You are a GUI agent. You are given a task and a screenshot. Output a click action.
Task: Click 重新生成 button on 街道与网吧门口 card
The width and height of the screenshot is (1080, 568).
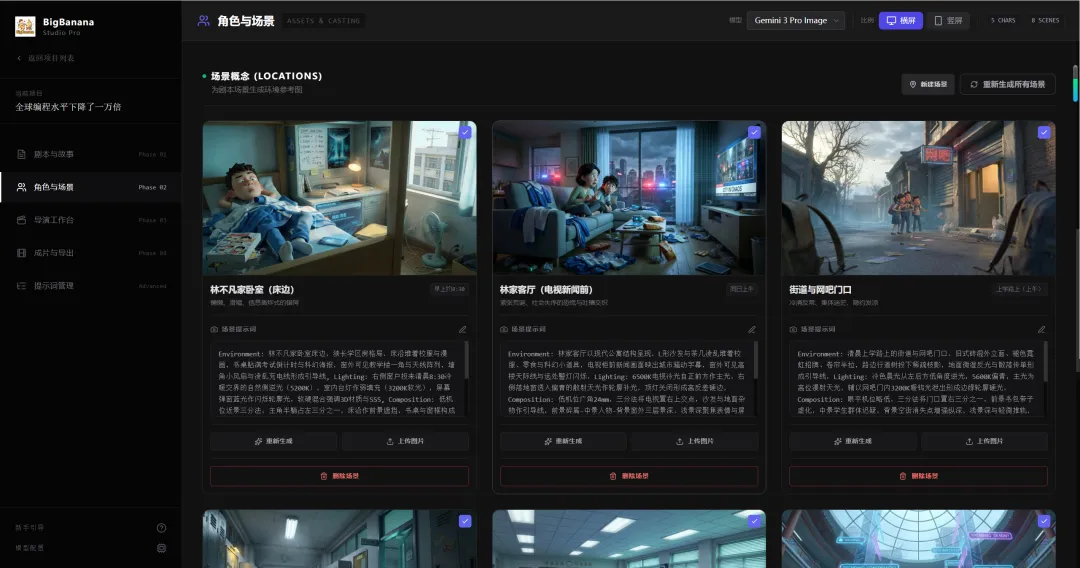[853, 441]
